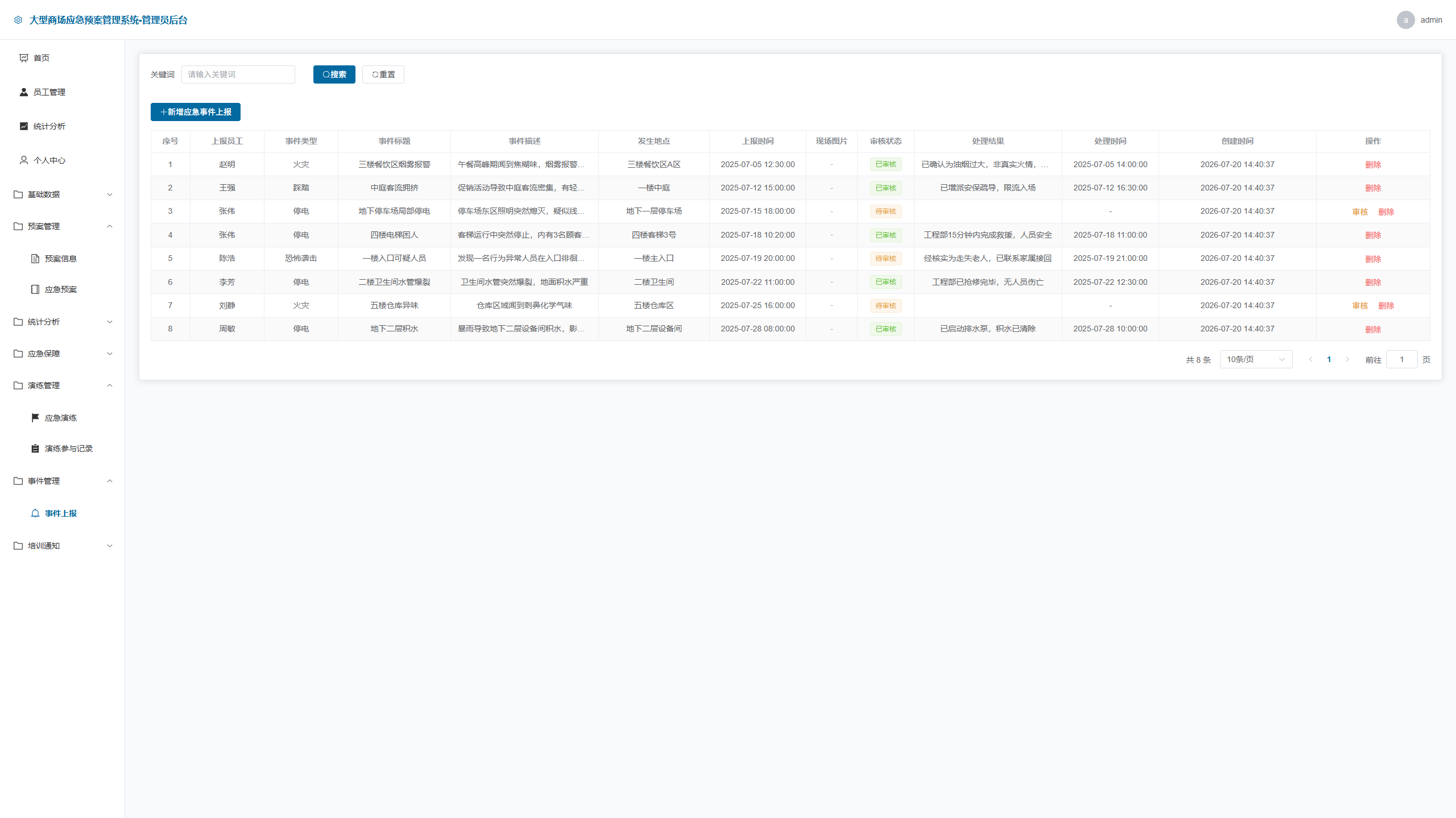This screenshot has height=818, width=1456.
Task: Click the 个人中心 user outline icon
Action: (24, 160)
